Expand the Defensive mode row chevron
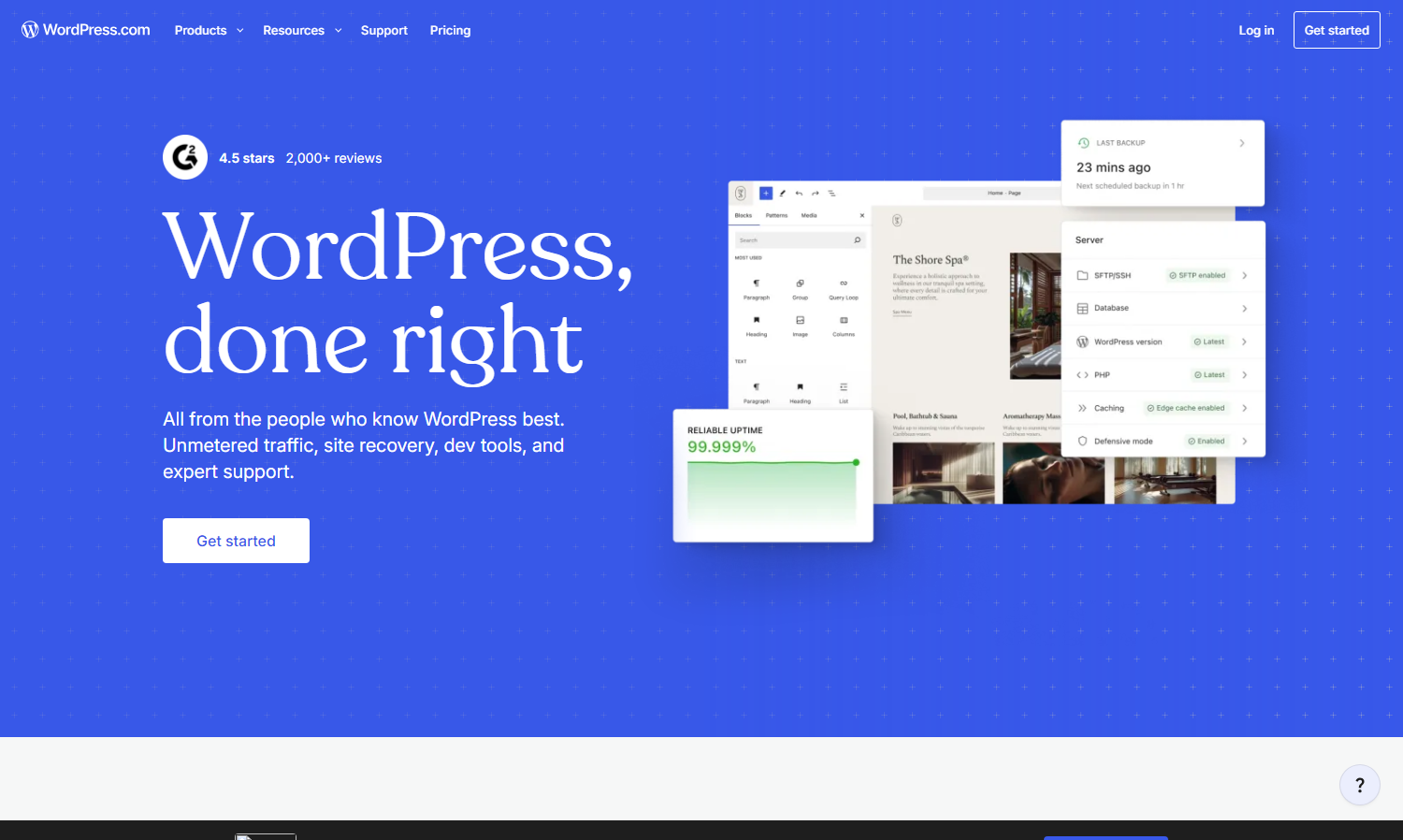 [x=1245, y=441]
